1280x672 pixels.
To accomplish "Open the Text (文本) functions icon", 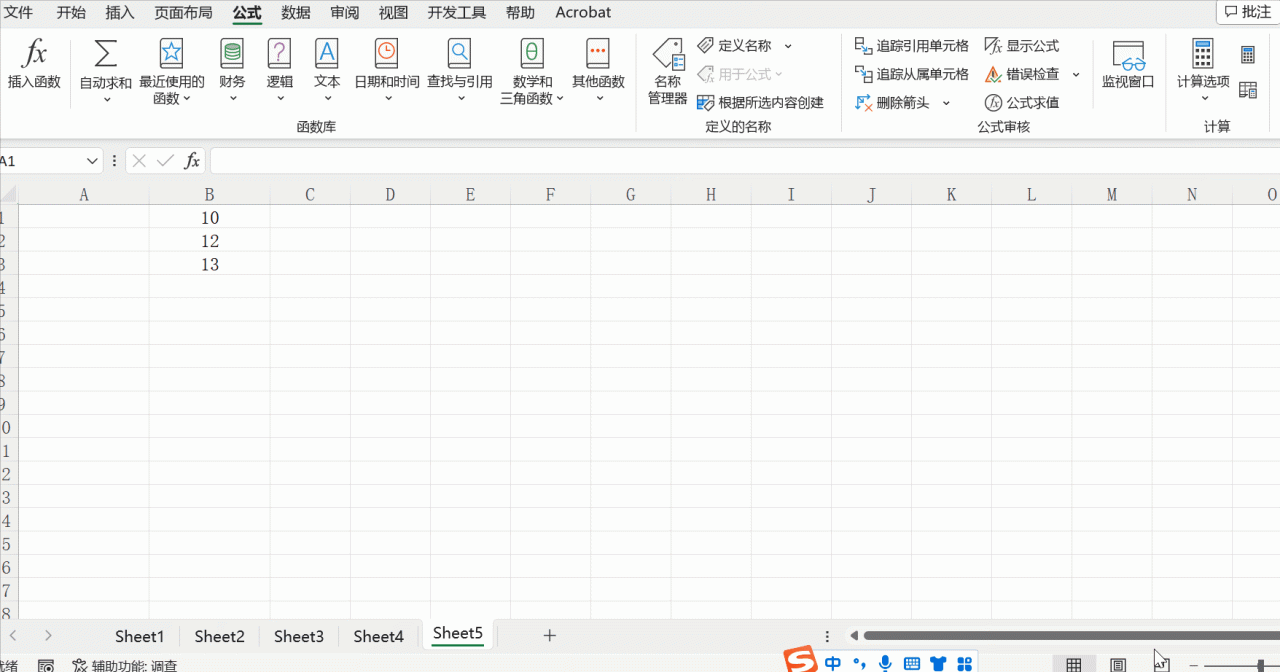I will tap(327, 53).
